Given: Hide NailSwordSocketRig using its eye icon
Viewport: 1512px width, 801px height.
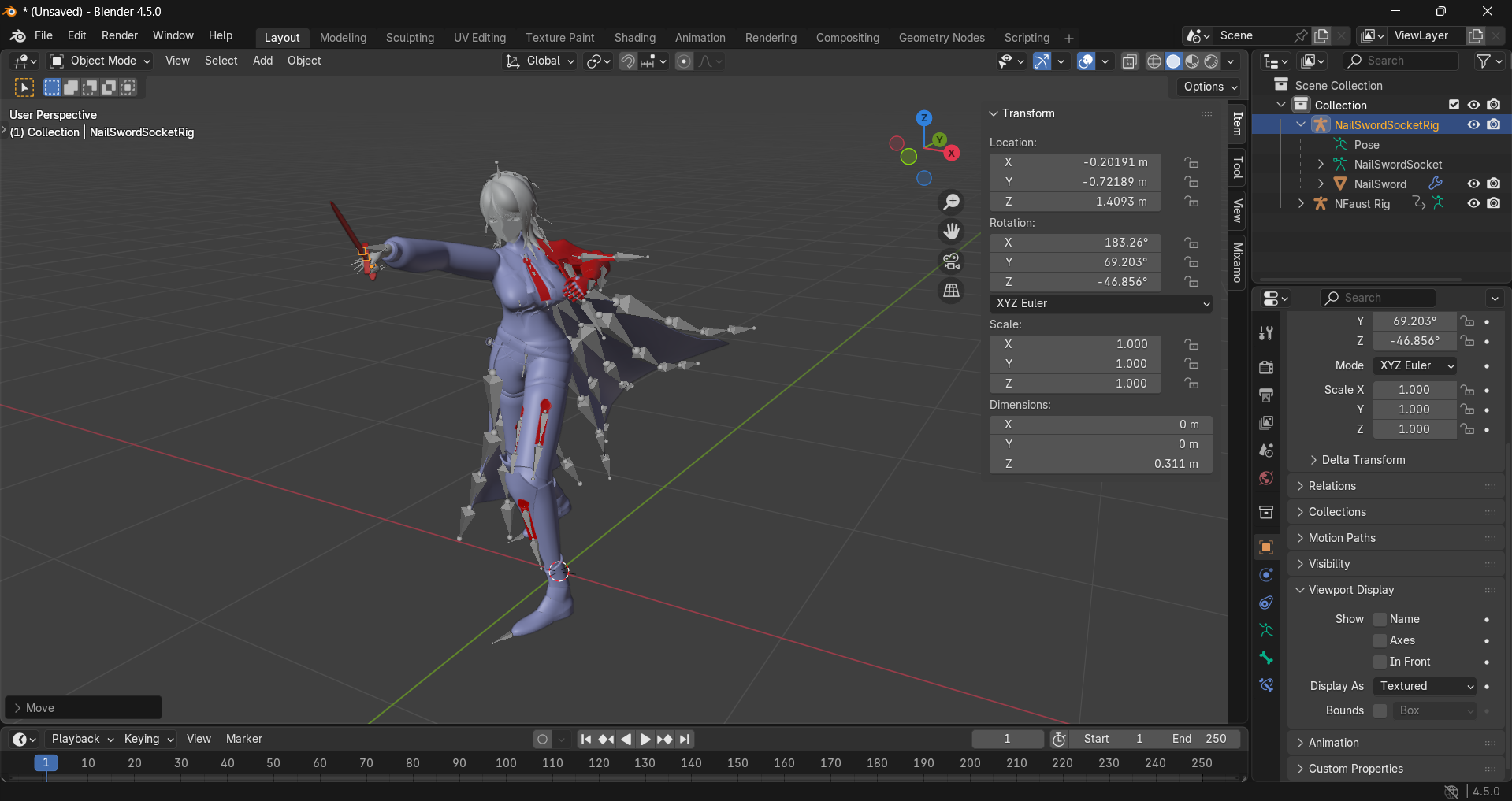Looking at the screenshot, I should pos(1473,124).
